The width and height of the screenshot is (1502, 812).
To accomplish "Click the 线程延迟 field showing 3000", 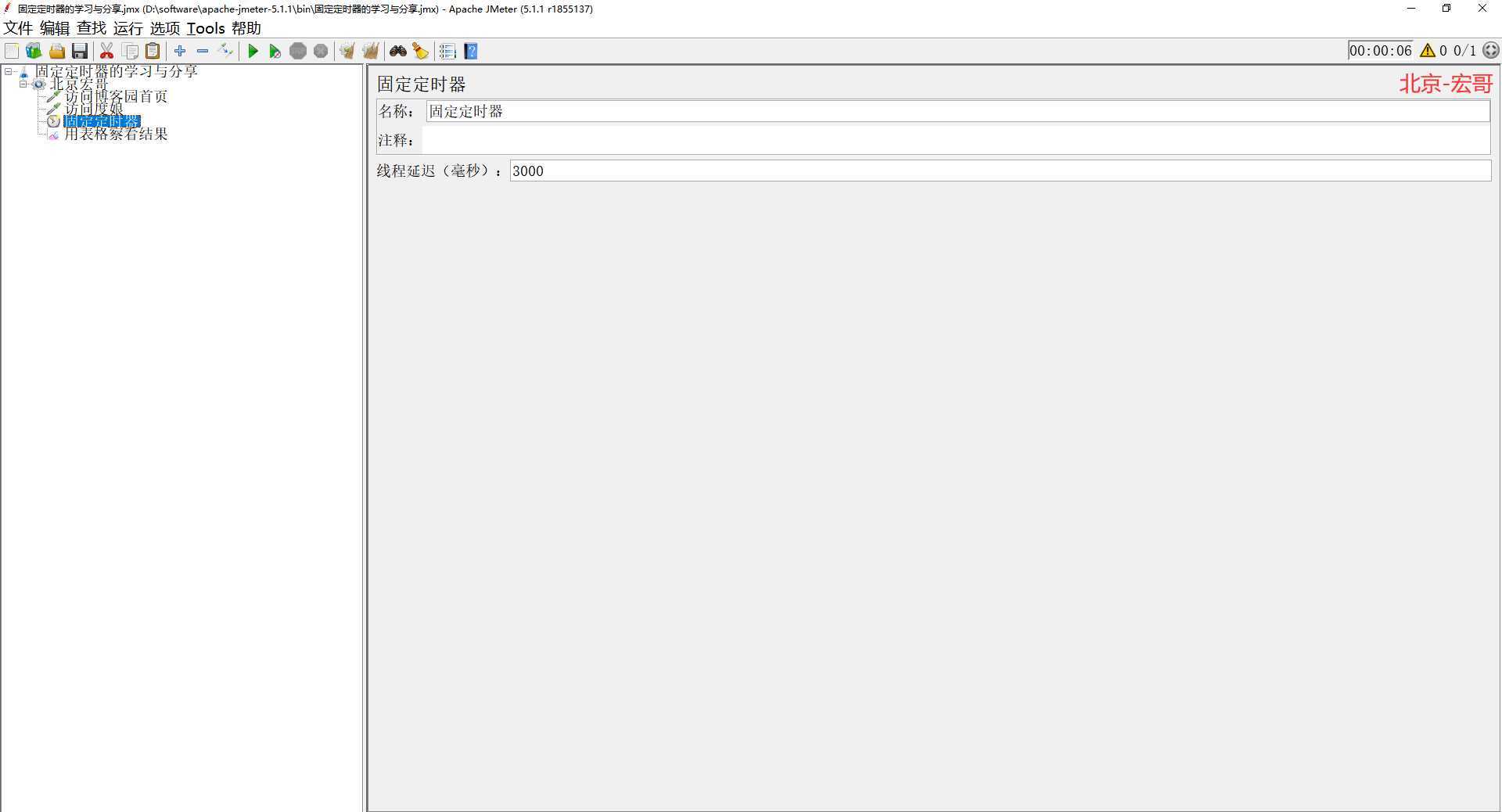I will point(1001,171).
